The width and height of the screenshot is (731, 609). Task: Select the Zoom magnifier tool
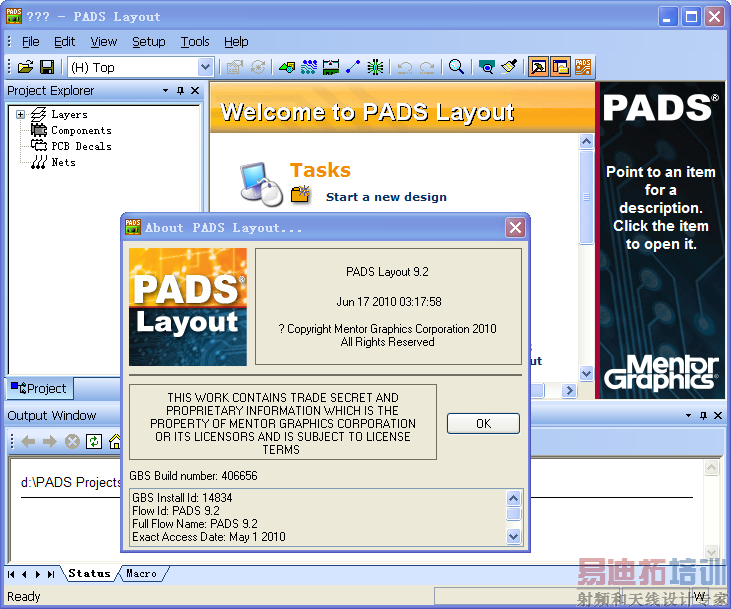pyautogui.click(x=456, y=68)
